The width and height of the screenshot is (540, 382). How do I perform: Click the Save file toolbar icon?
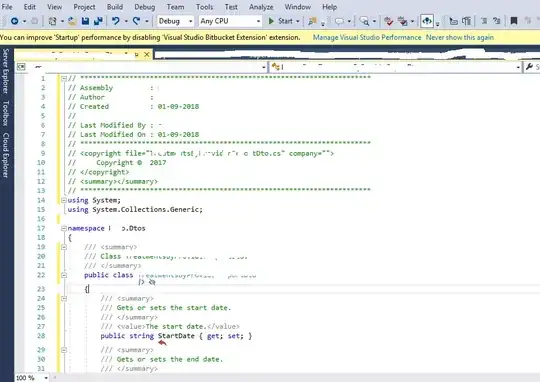(85, 21)
